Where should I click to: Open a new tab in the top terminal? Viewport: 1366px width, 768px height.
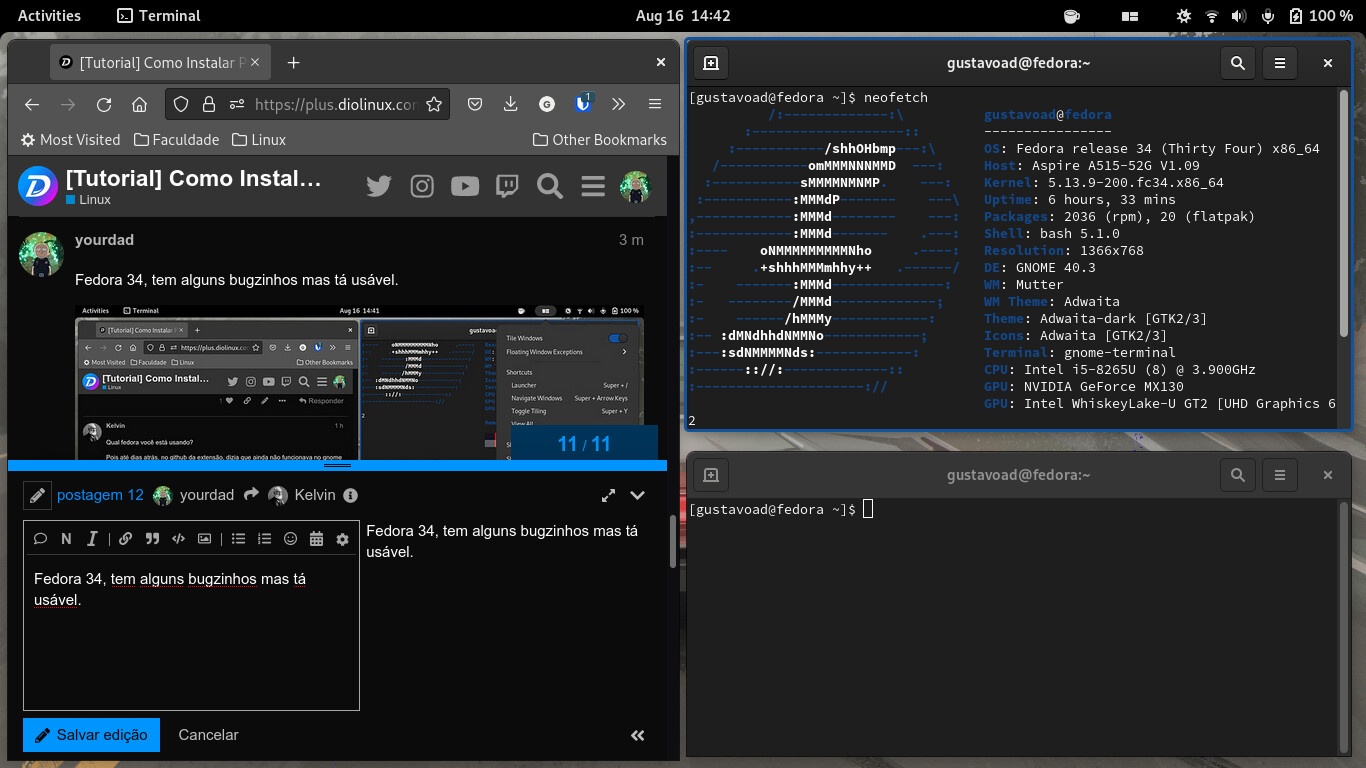point(710,62)
